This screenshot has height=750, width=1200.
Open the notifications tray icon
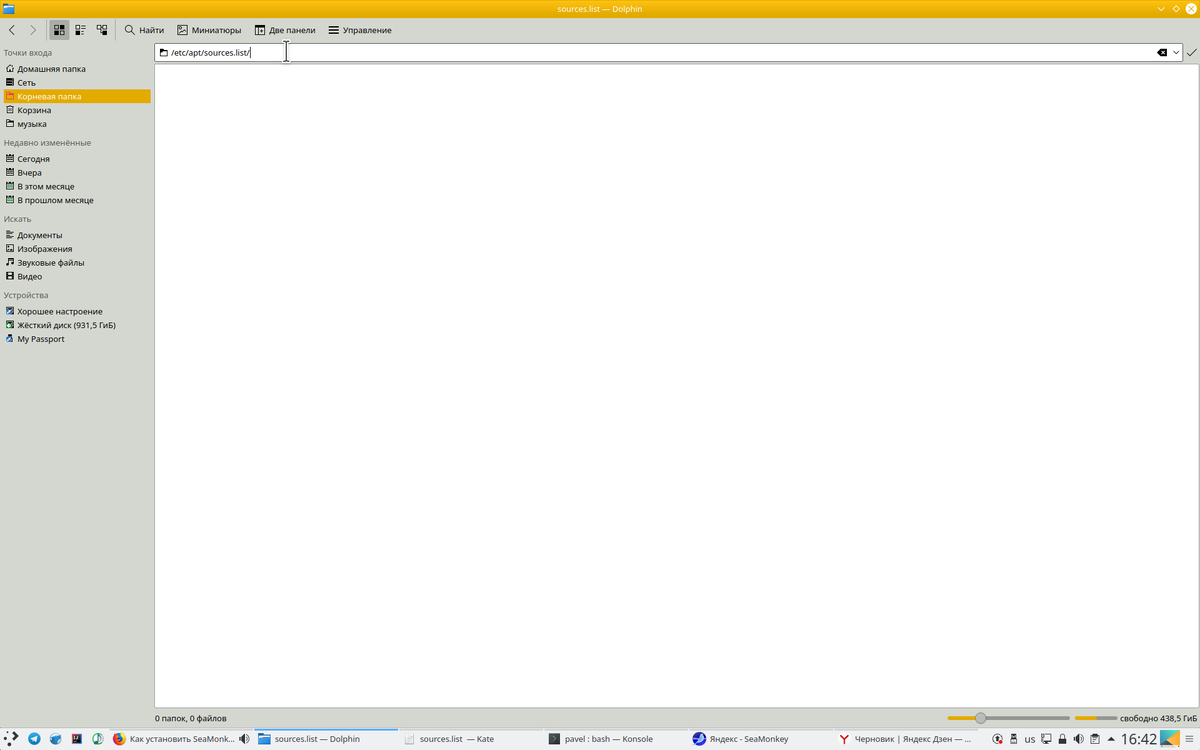997,739
